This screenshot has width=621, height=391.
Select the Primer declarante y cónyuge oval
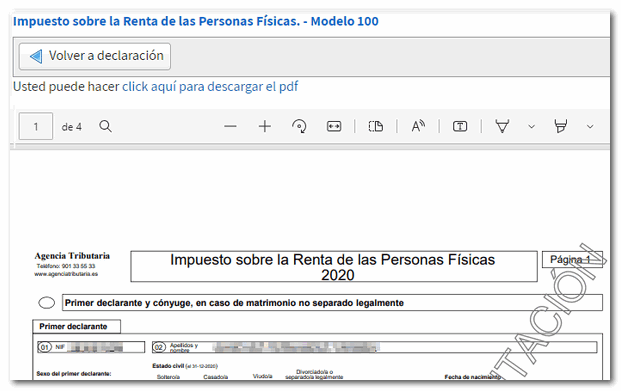(x=47, y=303)
